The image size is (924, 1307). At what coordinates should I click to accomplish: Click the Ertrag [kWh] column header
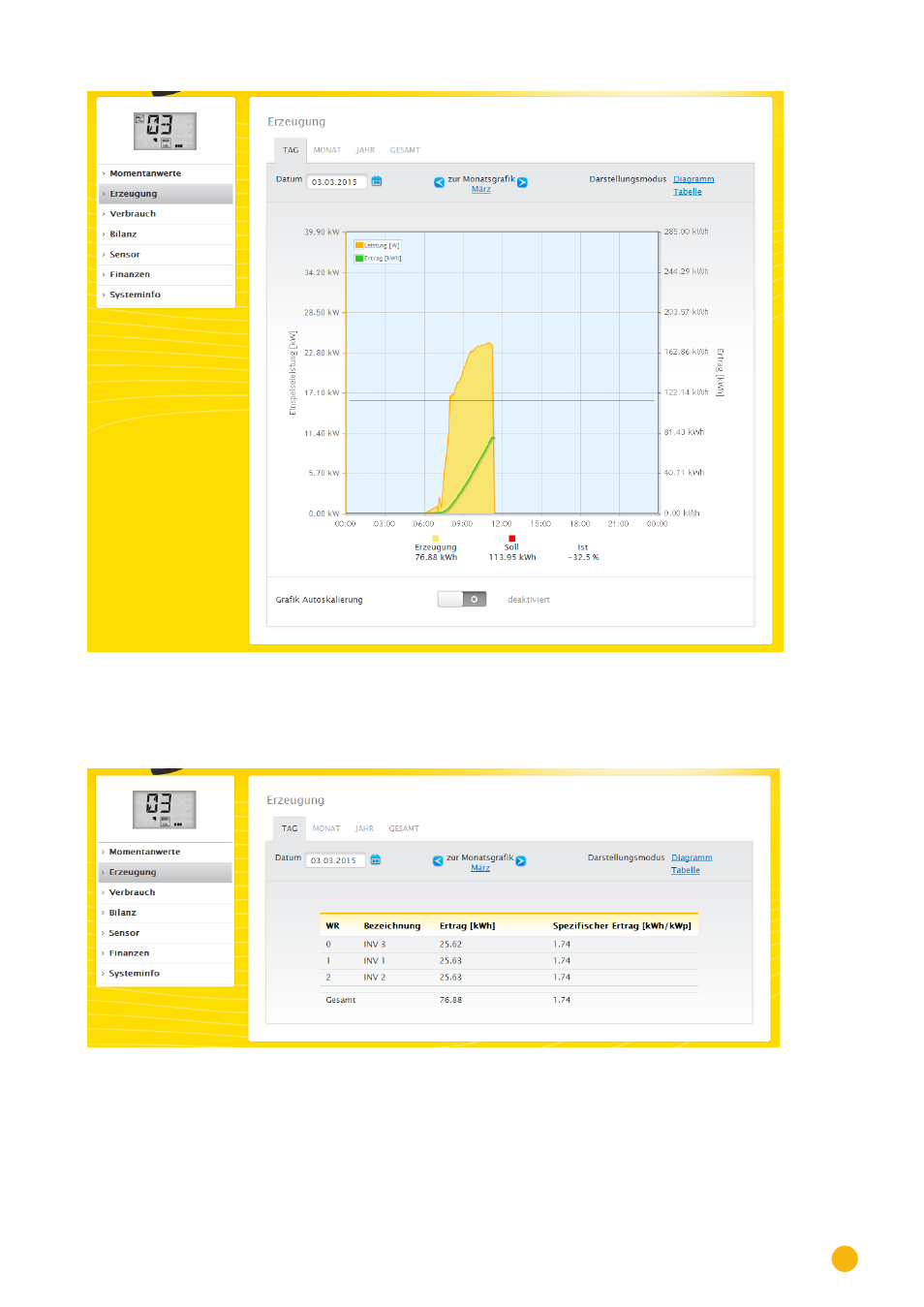click(467, 926)
